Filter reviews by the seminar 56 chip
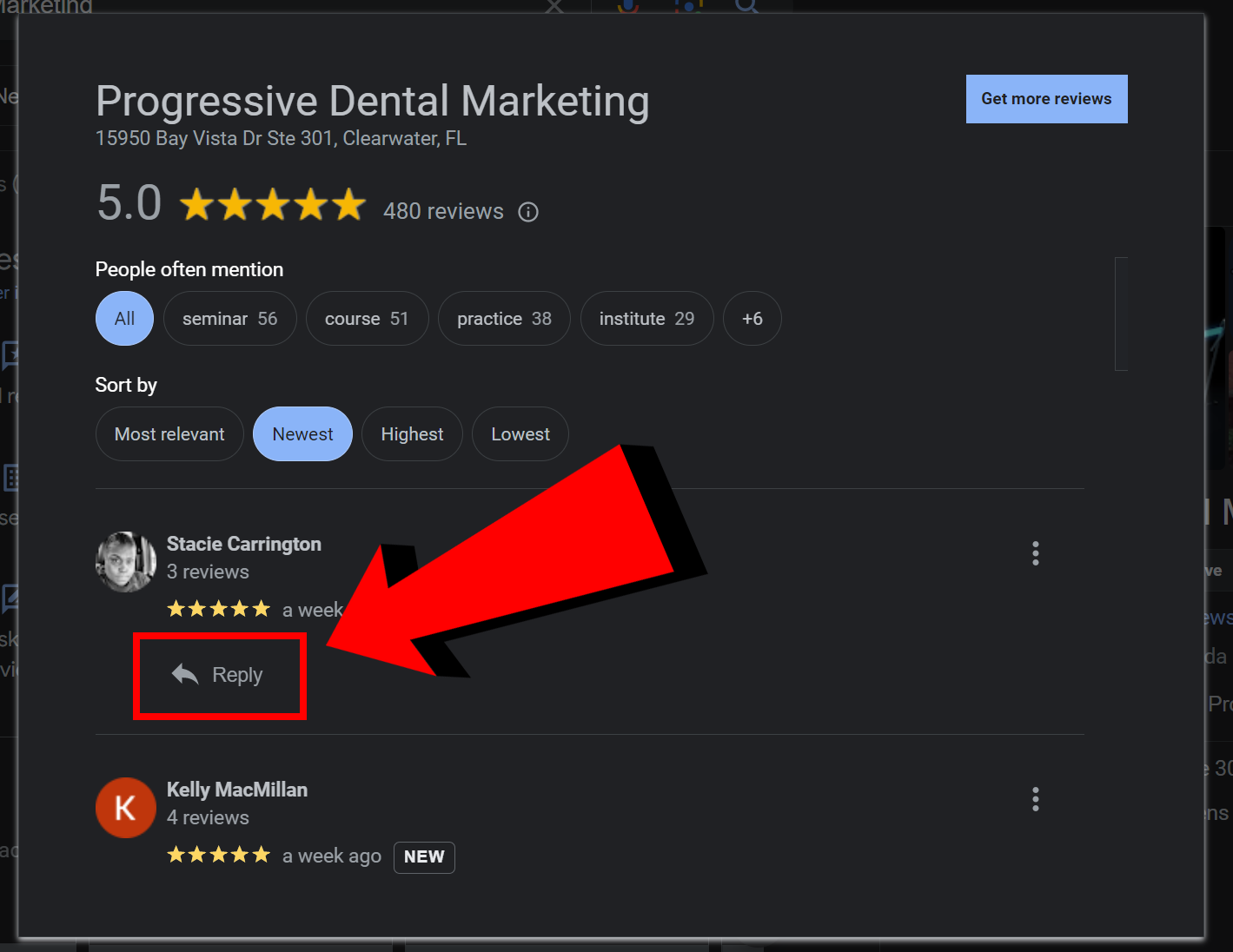The height and width of the screenshot is (952, 1233). point(230,319)
